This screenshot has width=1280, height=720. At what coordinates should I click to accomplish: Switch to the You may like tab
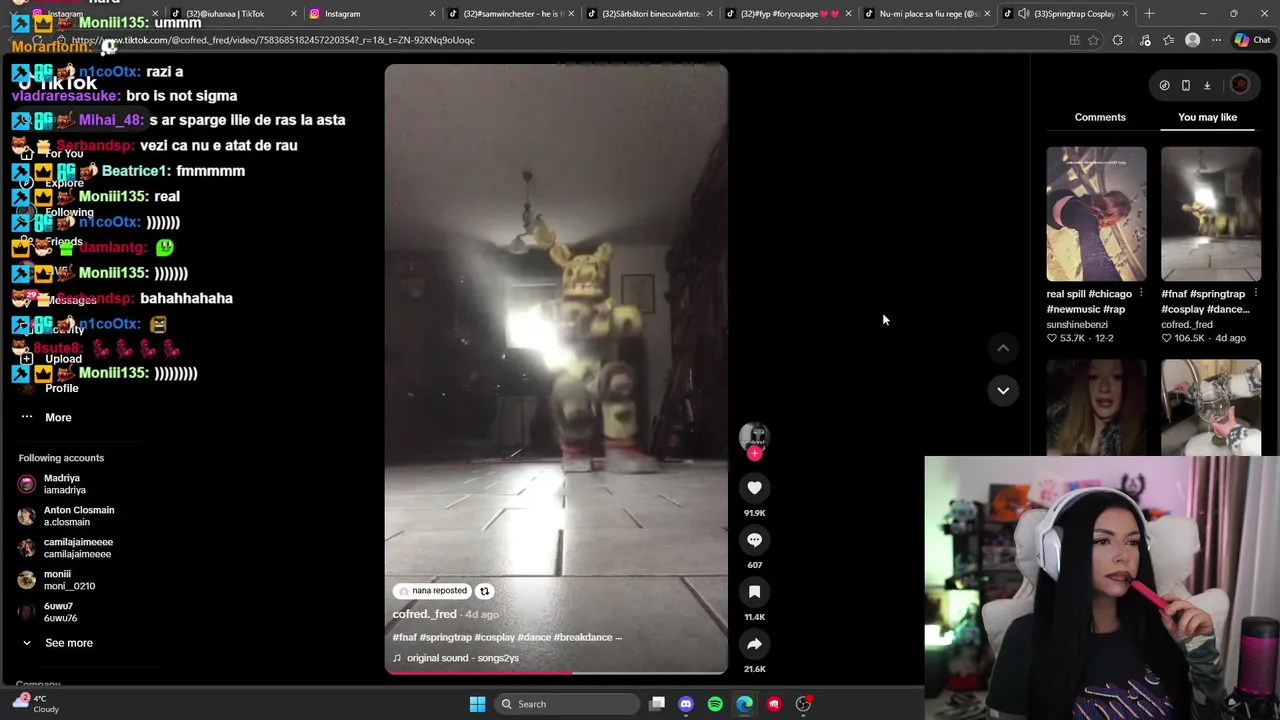coord(1207,117)
